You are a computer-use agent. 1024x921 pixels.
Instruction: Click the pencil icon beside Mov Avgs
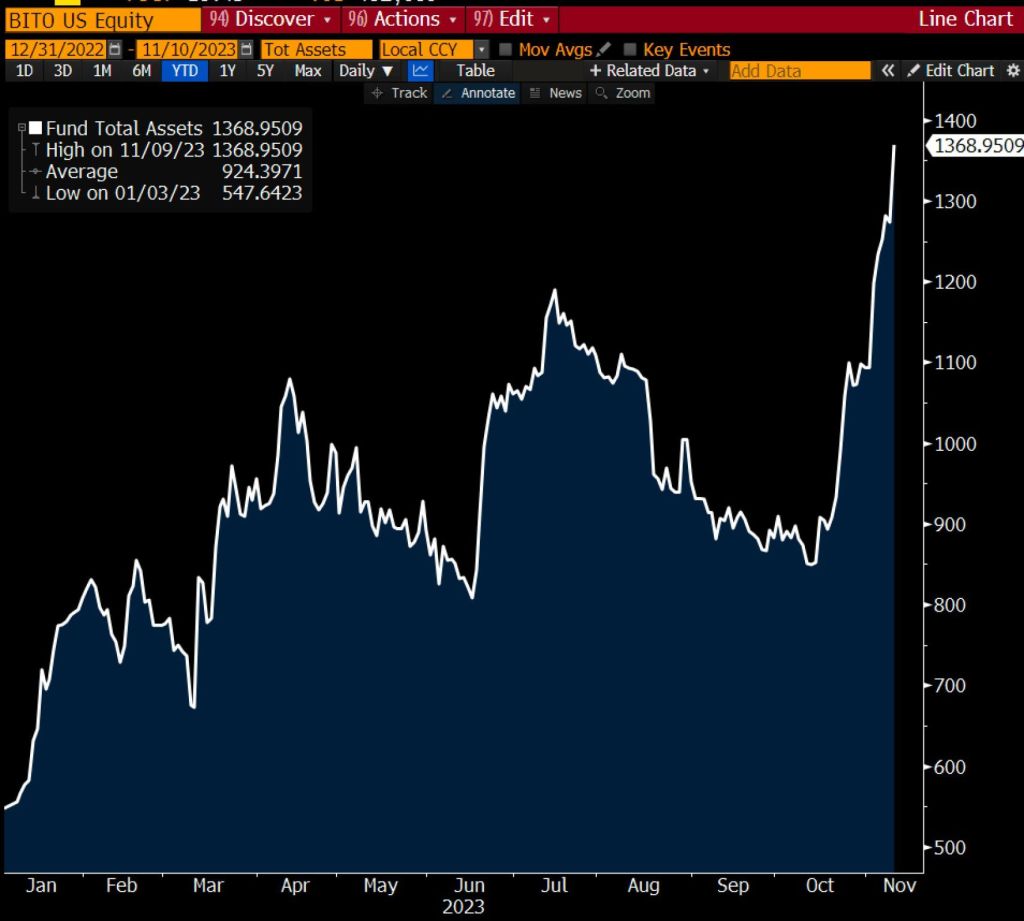tap(603, 49)
